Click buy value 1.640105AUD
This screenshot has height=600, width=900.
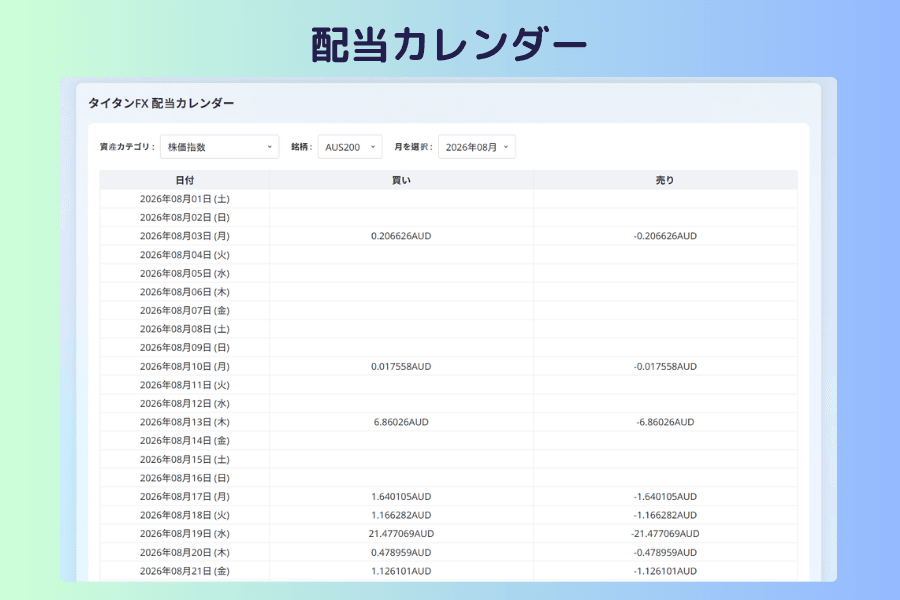point(401,497)
